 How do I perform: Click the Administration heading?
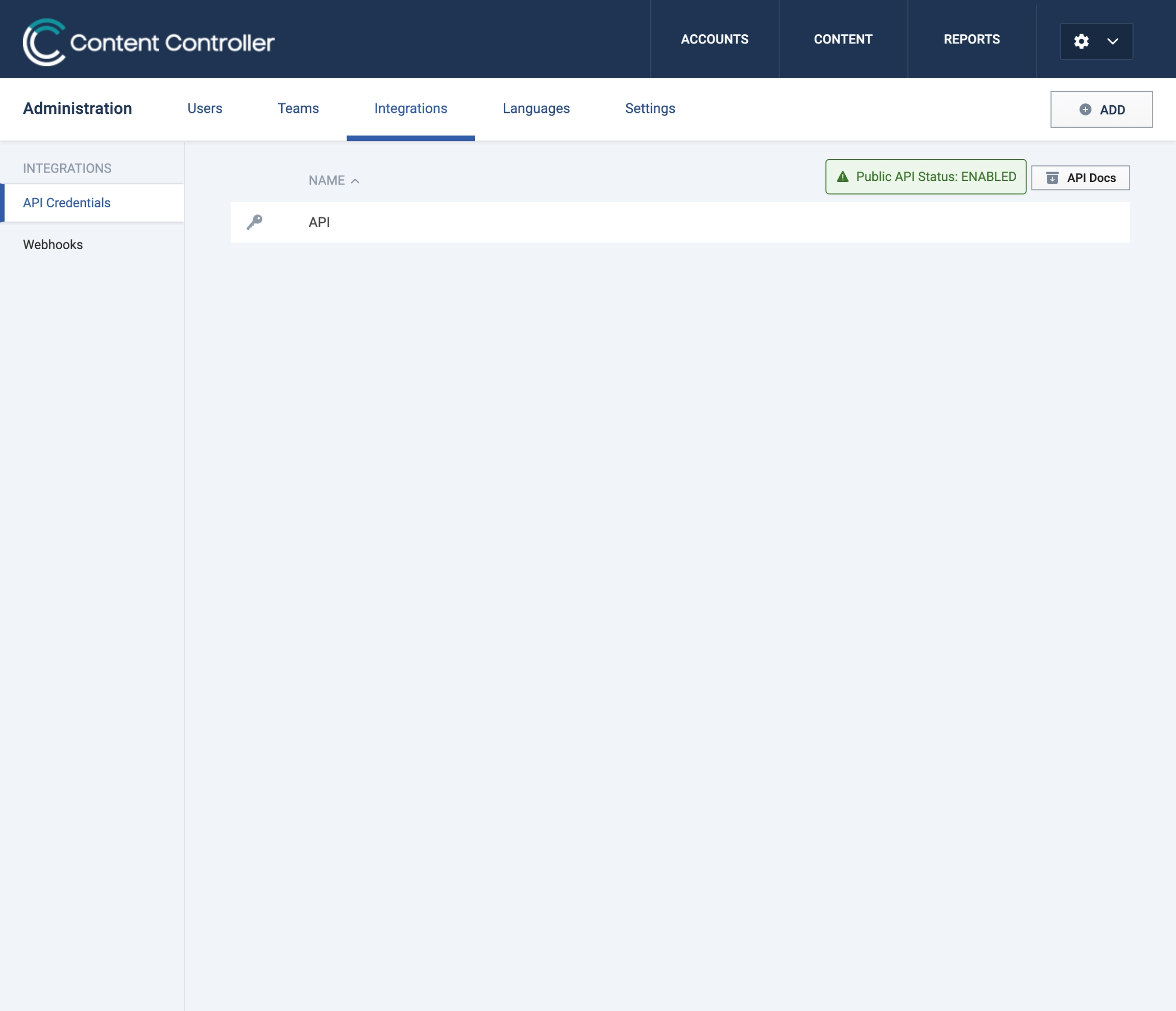pos(77,108)
